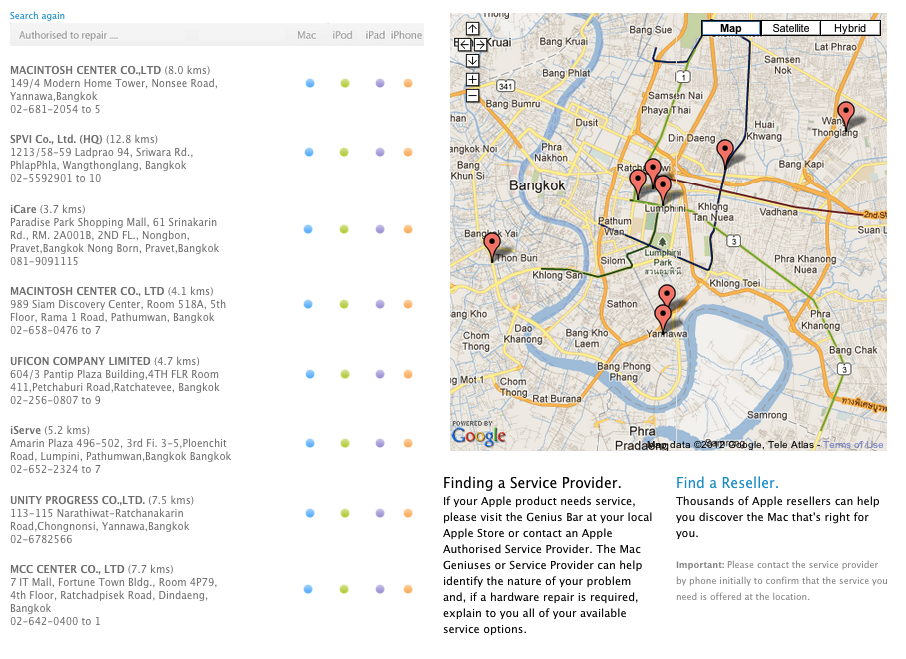Click the 'Finding a Service Provider.' heading

click(x=532, y=483)
